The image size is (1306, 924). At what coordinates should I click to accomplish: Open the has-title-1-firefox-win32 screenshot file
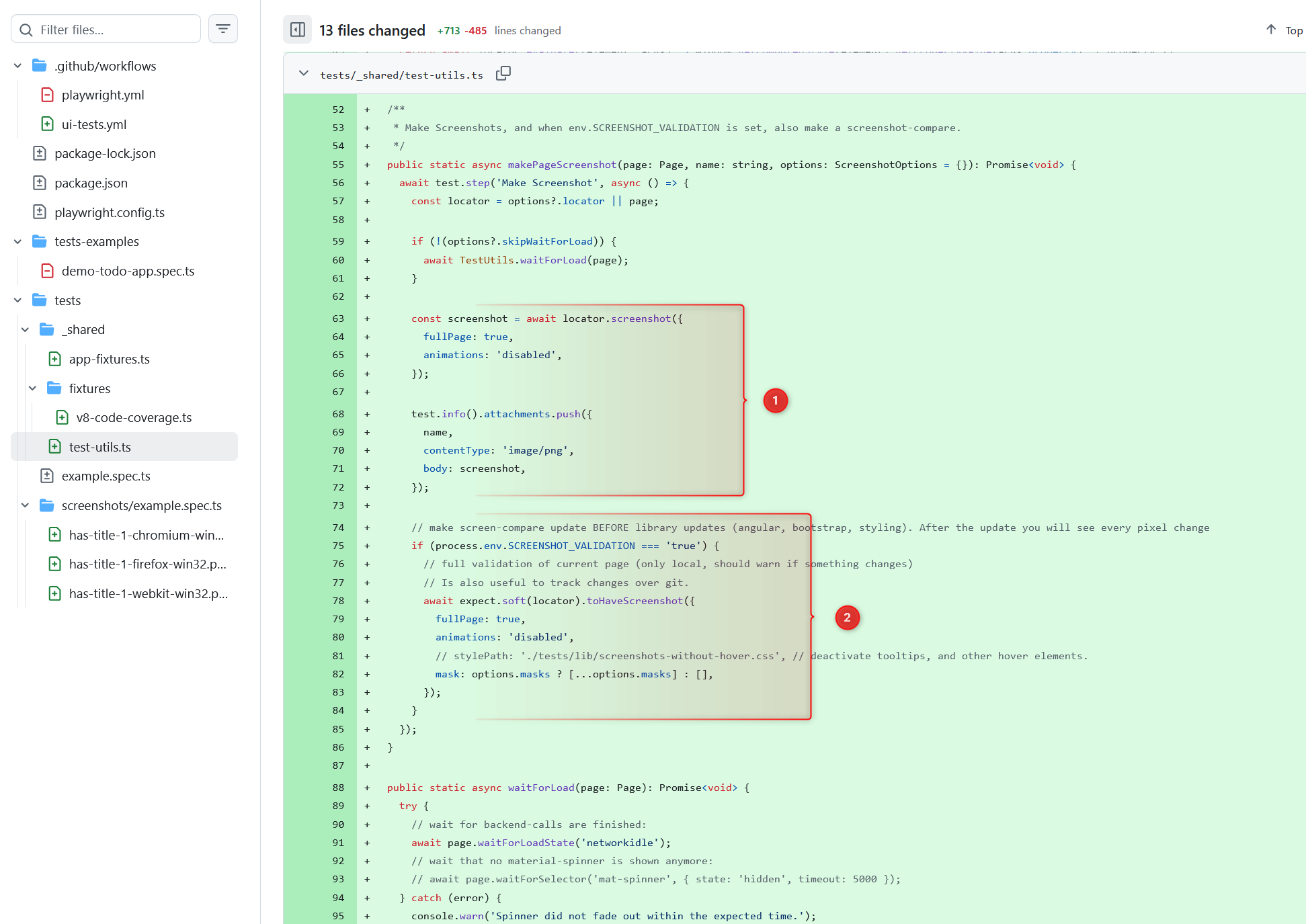pyautogui.click(x=147, y=564)
